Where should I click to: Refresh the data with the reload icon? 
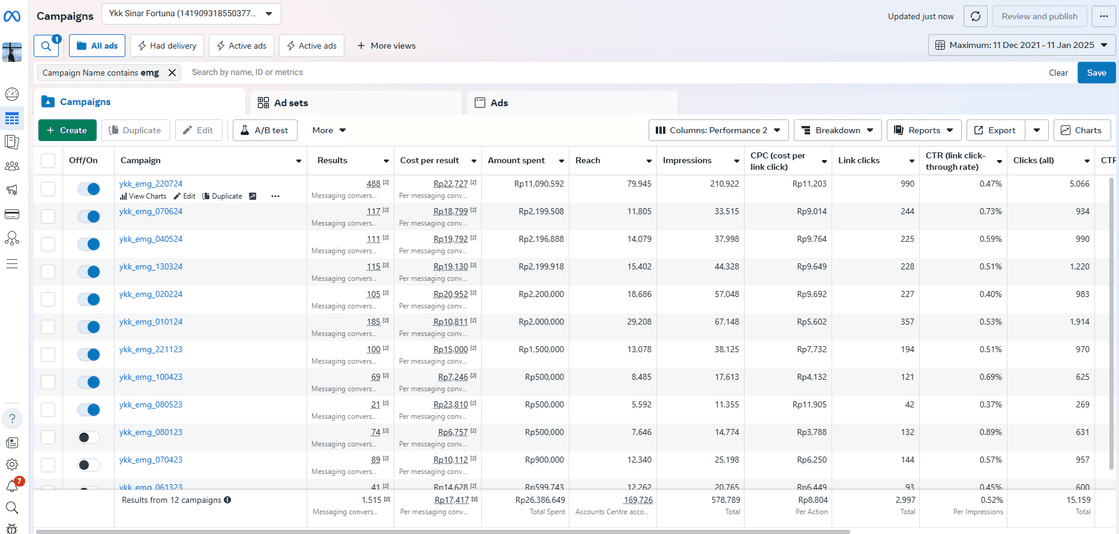point(975,16)
